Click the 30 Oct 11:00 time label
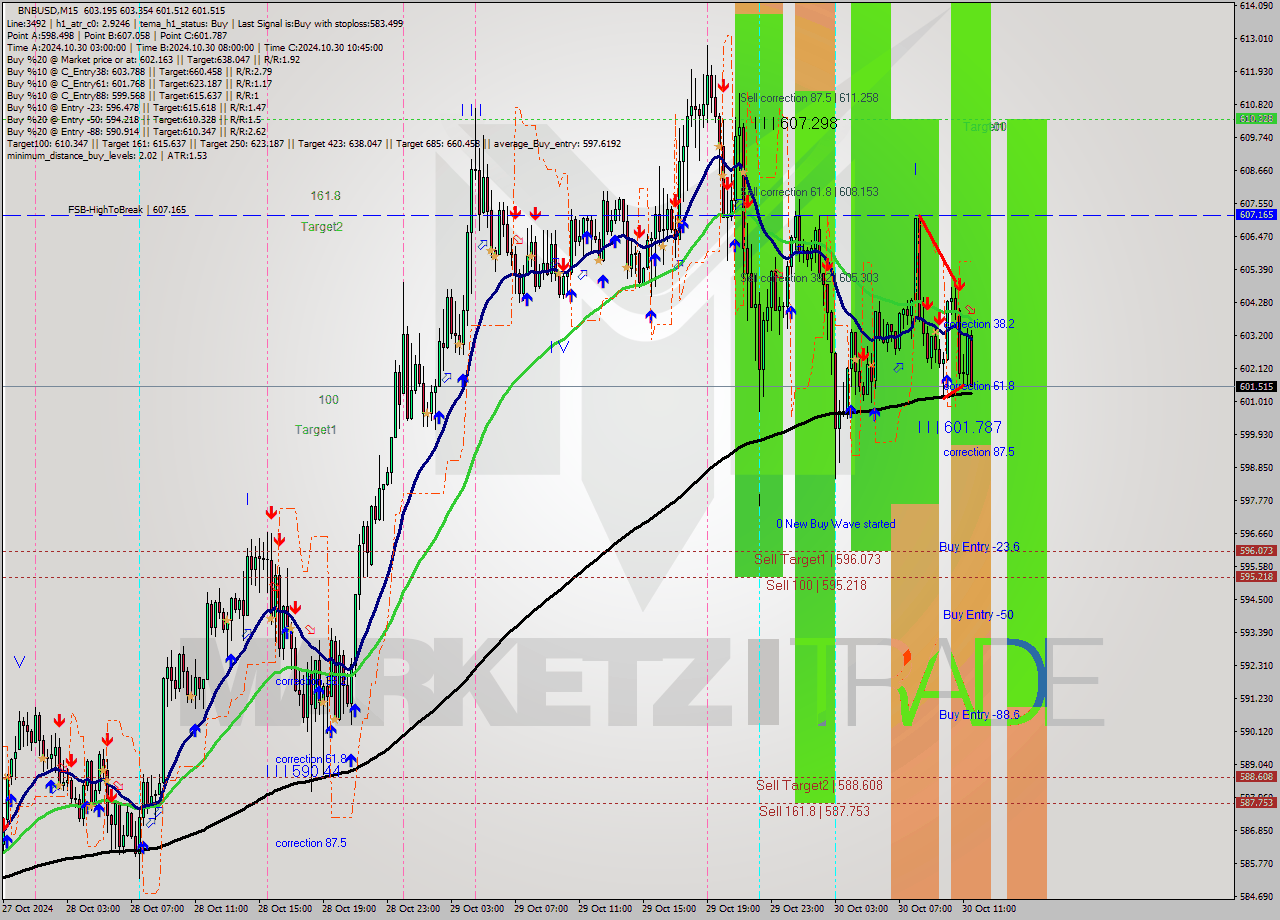Image resolution: width=1280 pixels, height=920 pixels. tap(988, 909)
